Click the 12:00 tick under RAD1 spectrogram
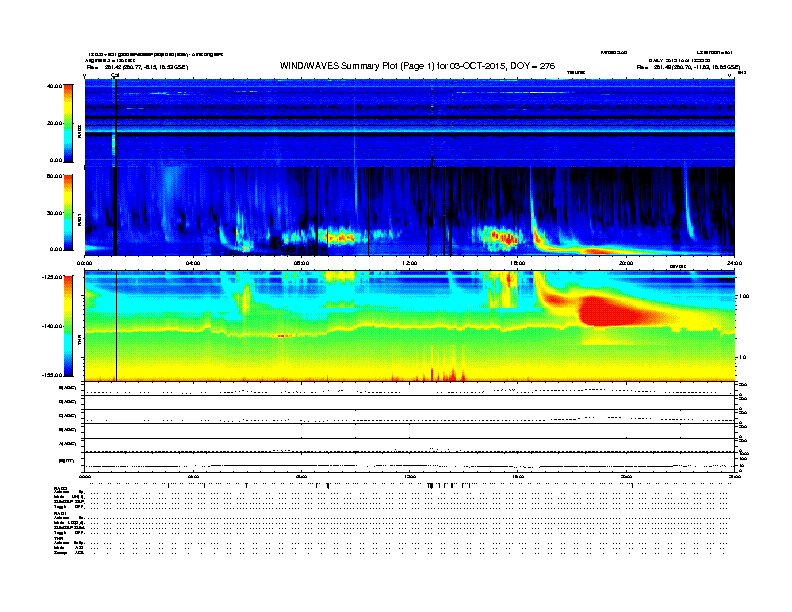 point(410,263)
